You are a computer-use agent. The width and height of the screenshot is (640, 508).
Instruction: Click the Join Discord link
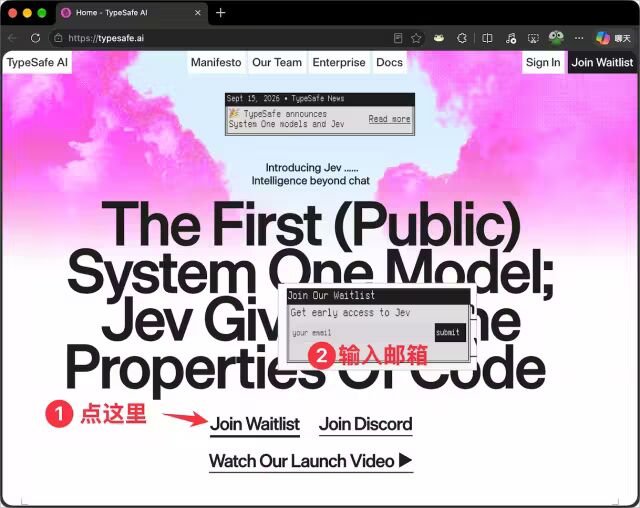365,425
